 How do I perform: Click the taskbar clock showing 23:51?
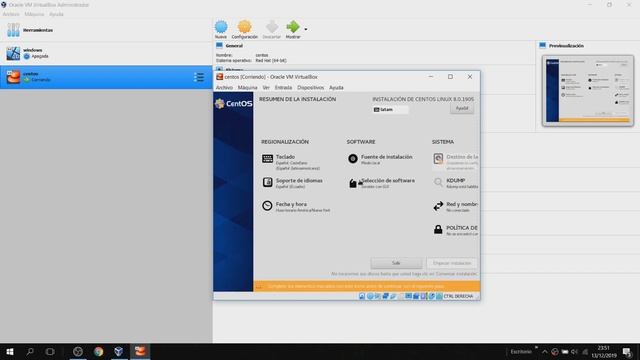coord(604,352)
